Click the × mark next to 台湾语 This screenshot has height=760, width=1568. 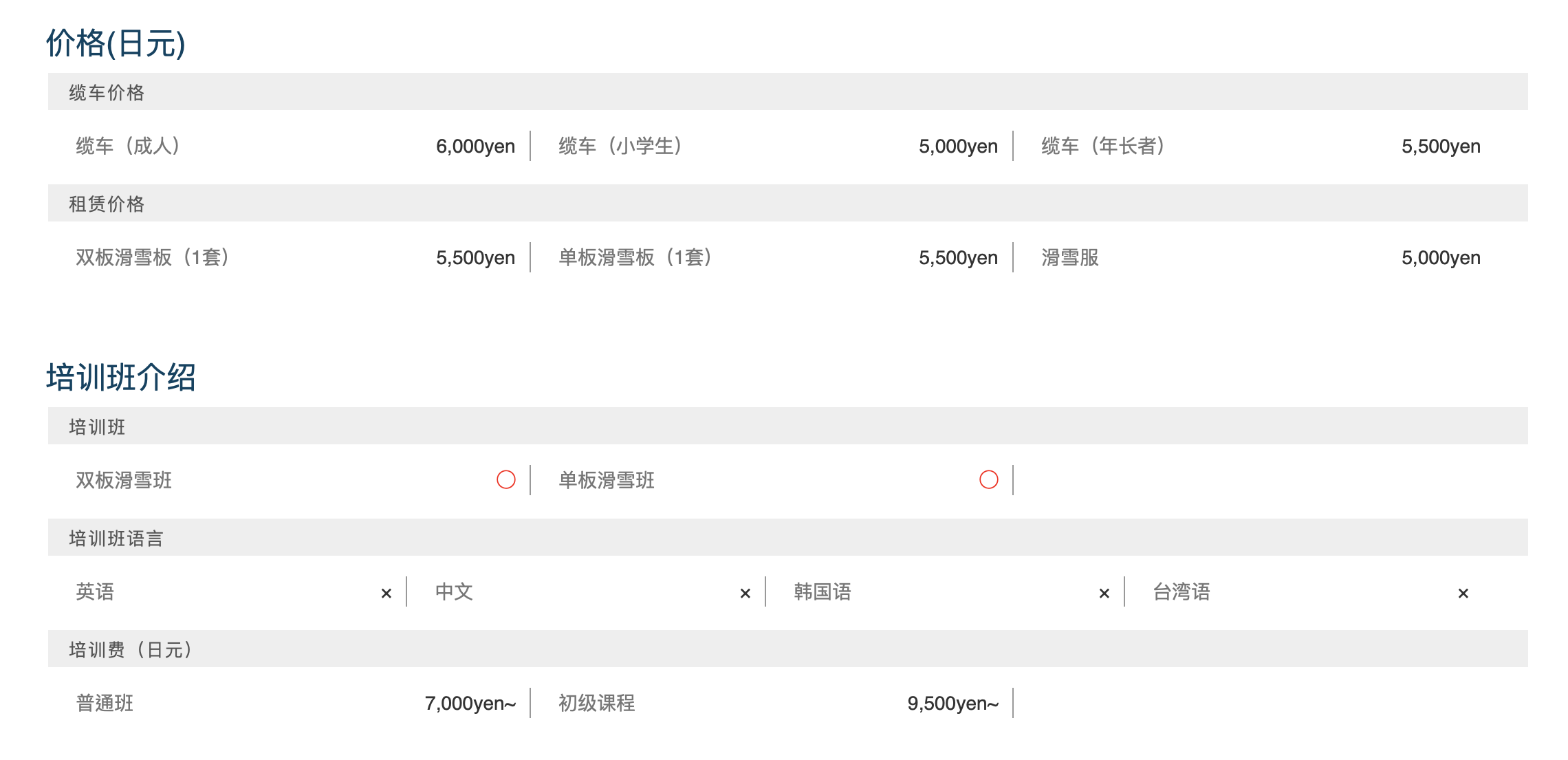(x=1463, y=593)
